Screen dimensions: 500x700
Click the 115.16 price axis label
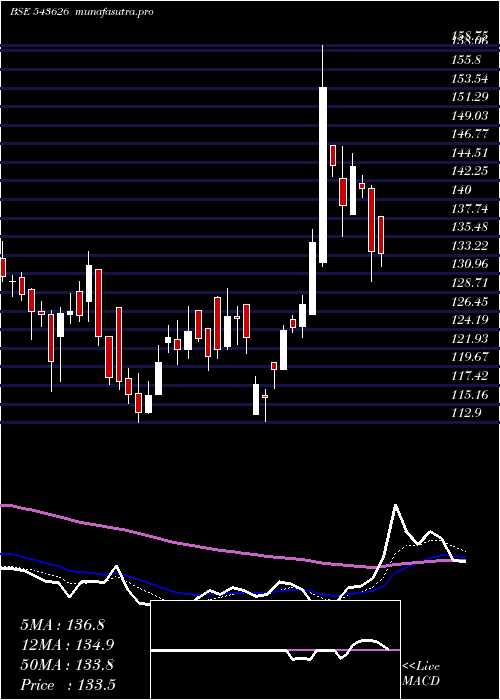470,395
